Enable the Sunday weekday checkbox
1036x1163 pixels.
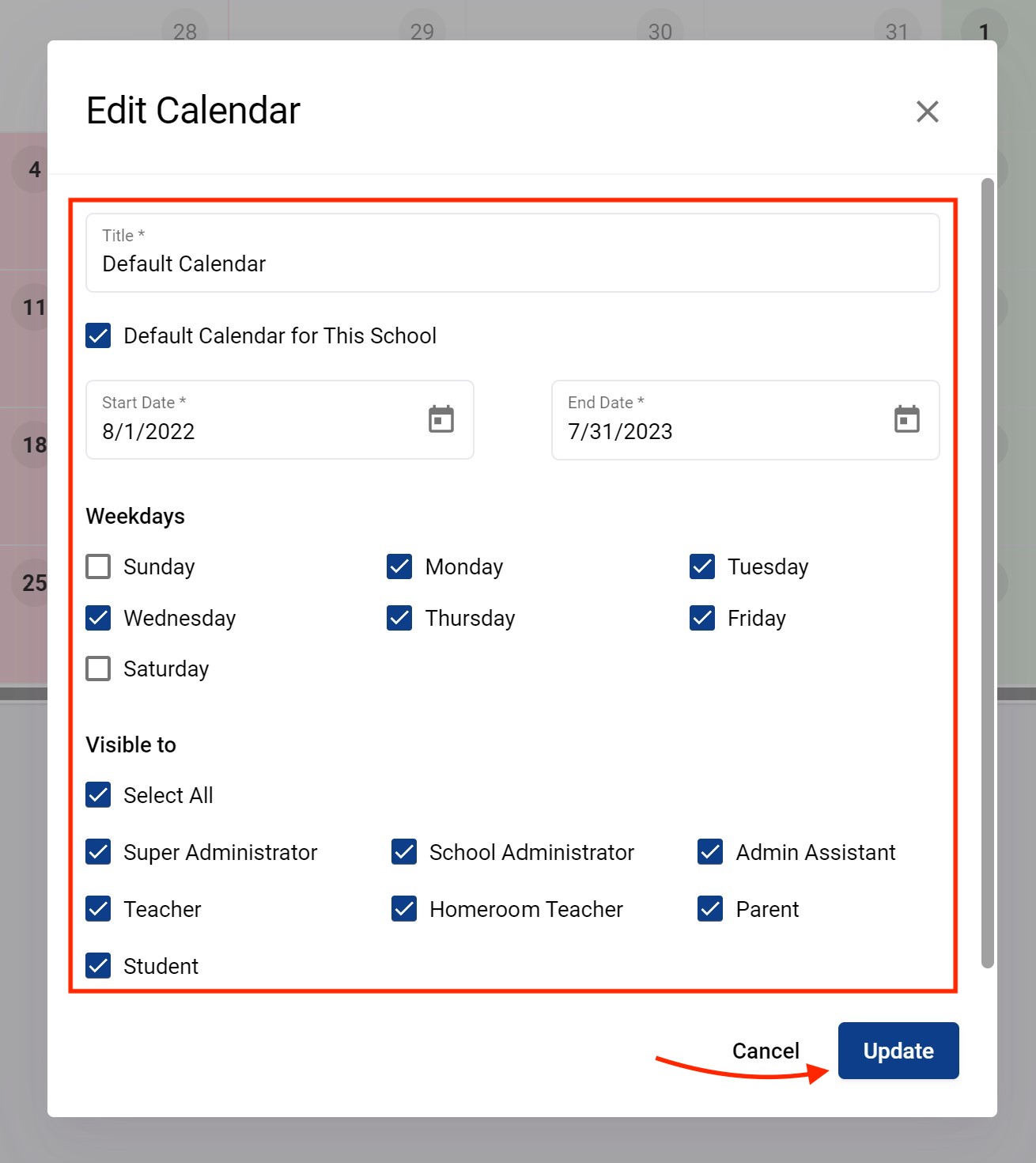[x=98, y=566]
